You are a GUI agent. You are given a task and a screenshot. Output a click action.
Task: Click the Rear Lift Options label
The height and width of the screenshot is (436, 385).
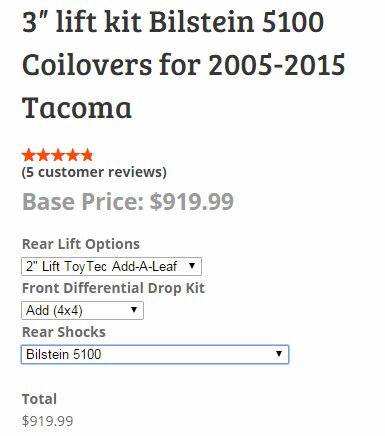(x=81, y=244)
